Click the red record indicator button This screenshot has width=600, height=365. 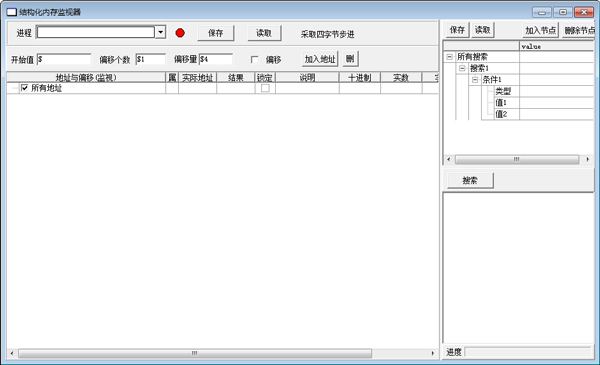(x=180, y=33)
